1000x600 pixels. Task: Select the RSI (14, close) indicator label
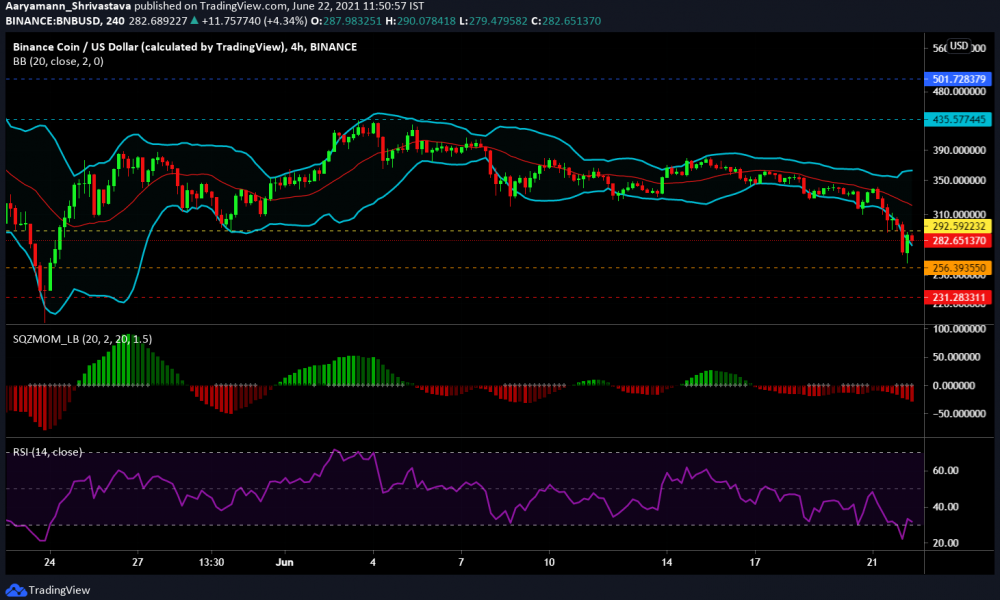click(48, 452)
